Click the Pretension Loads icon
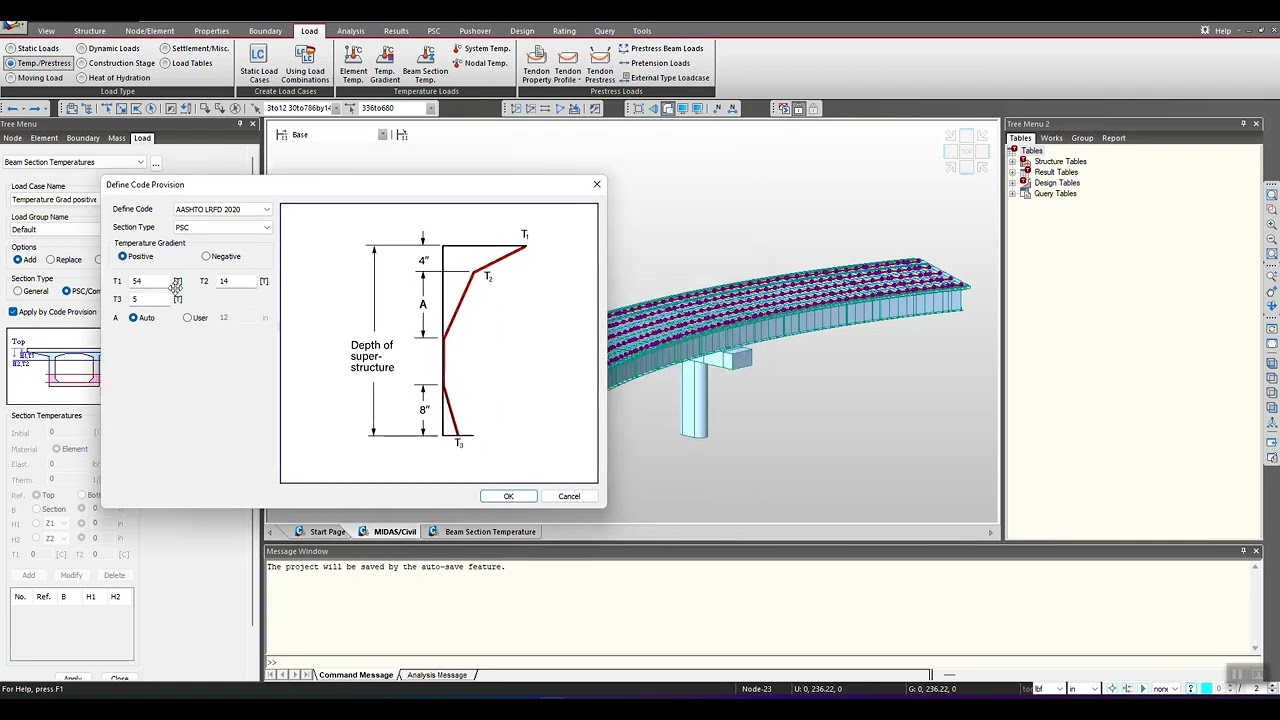 point(654,63)
